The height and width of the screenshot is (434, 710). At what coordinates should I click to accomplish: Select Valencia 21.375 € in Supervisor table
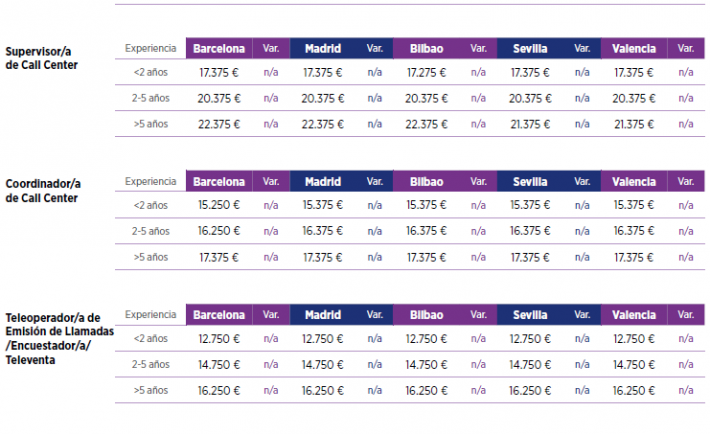point(634,124)
